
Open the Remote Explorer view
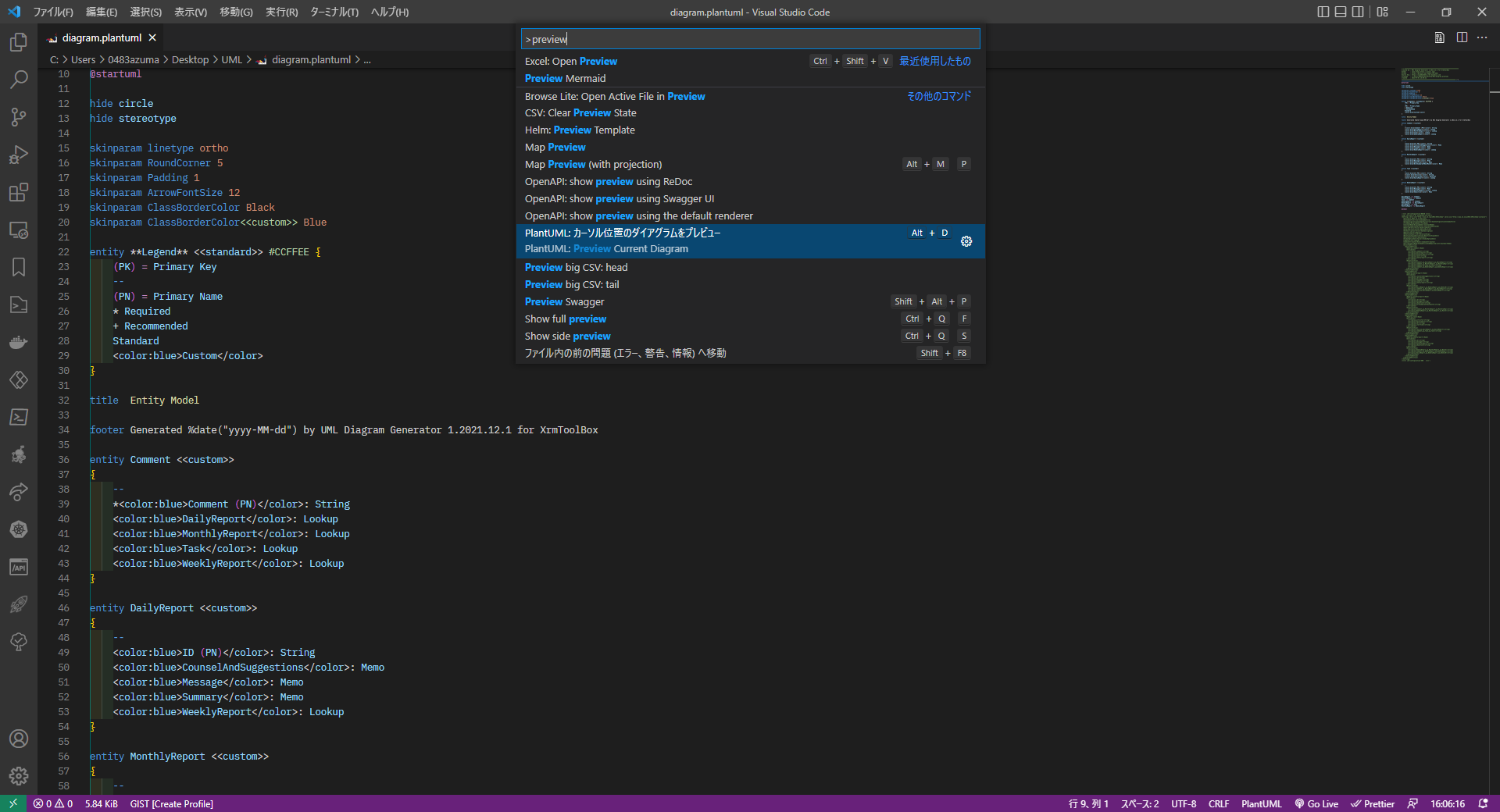[19, 230]
